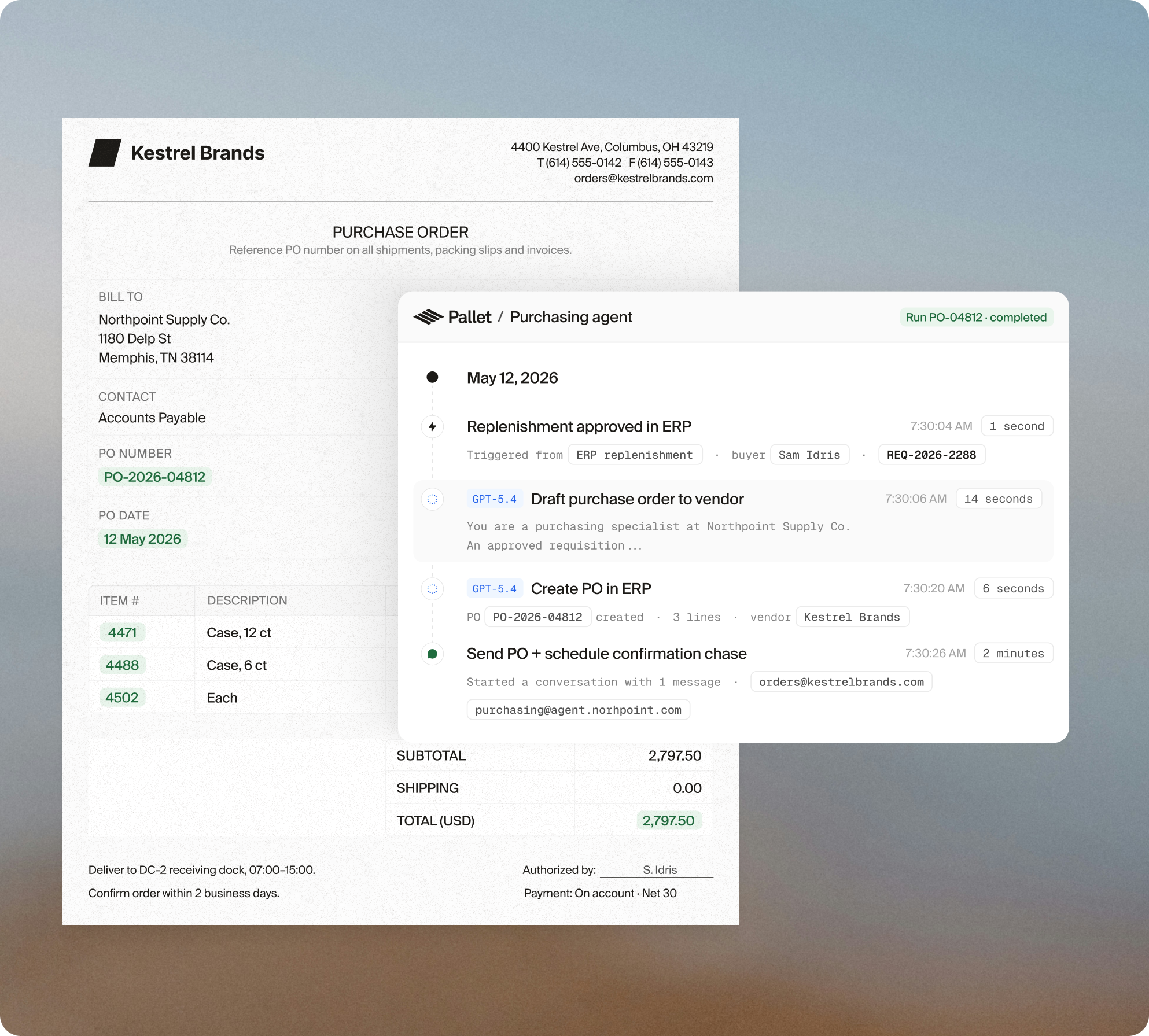Click spinner icon beside Draft purchase order

point(432,499)
